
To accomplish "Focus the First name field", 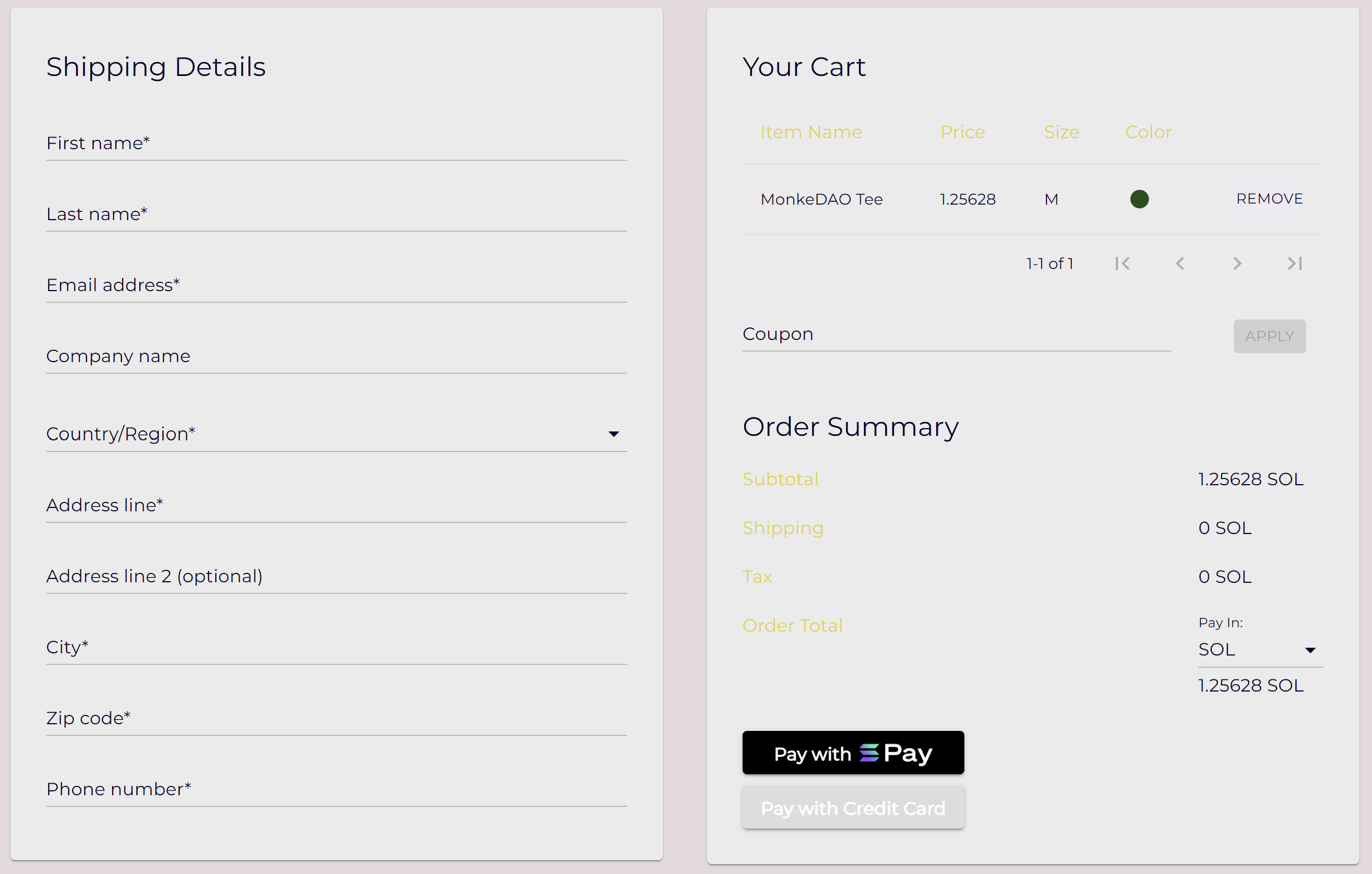I will point(336,144).
